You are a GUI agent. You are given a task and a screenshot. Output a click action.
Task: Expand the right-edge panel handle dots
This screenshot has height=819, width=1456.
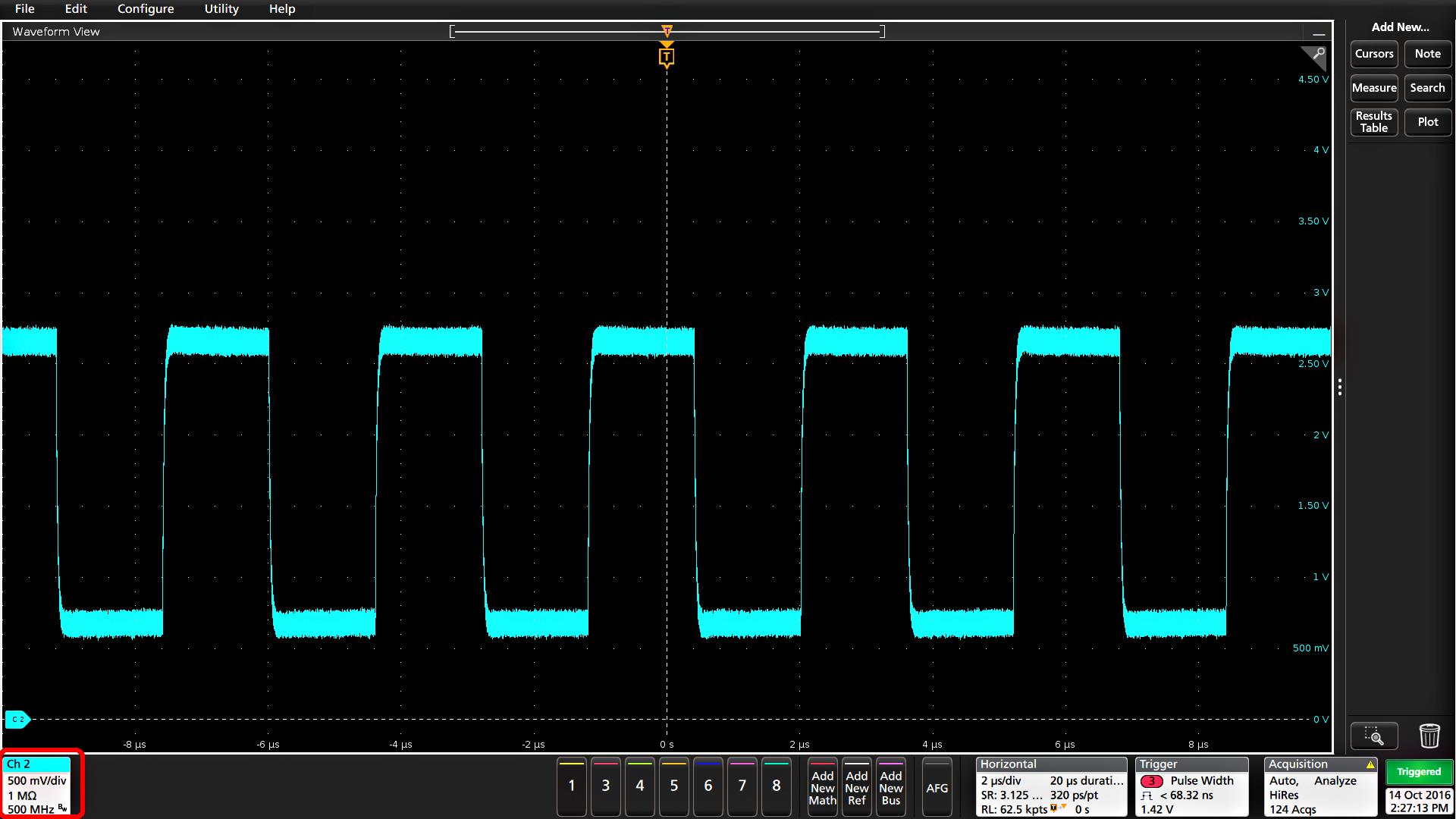(1340, 388)
